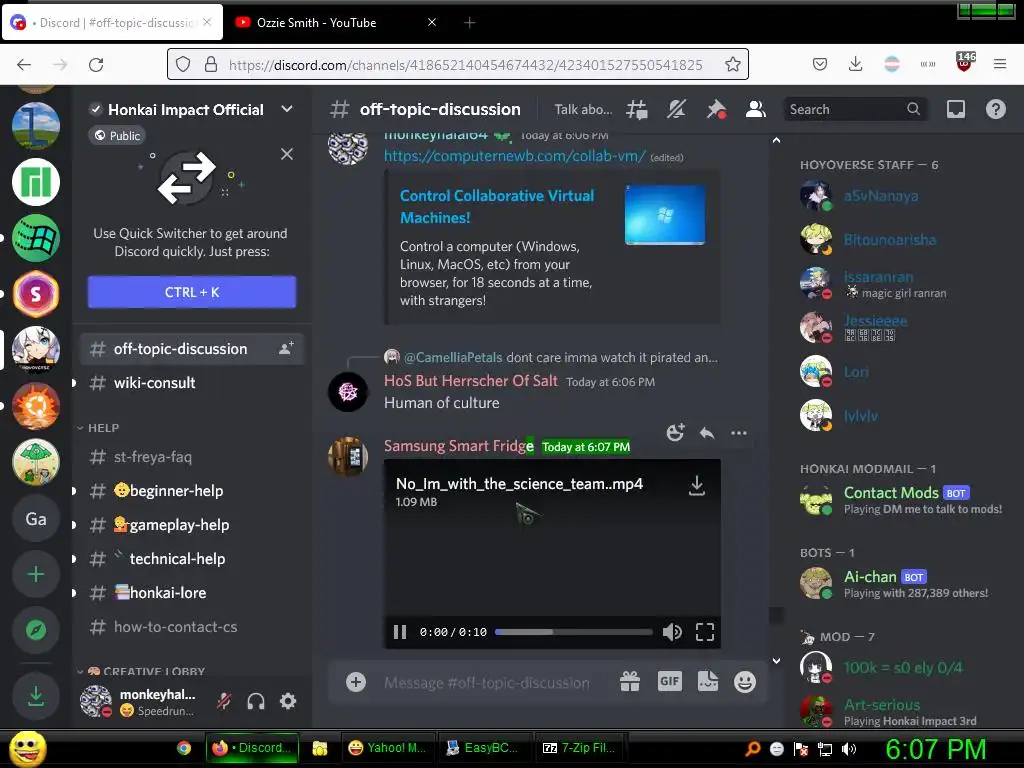The height and width of the screenshot is (768, 1024).
Task: Open the emoji picker
Action: coord(745,682)
